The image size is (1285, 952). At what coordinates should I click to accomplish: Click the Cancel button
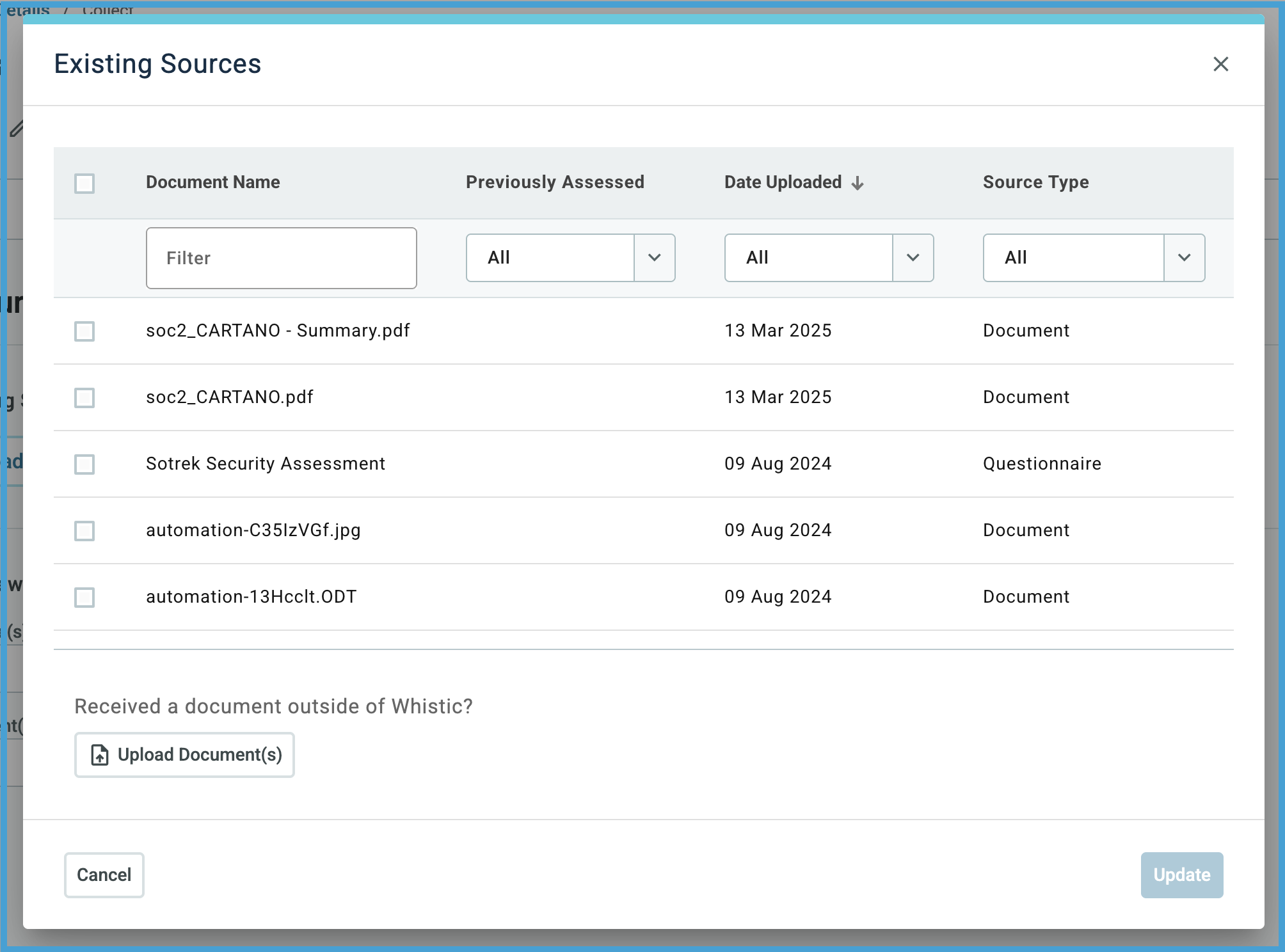[x=103, y=875]
